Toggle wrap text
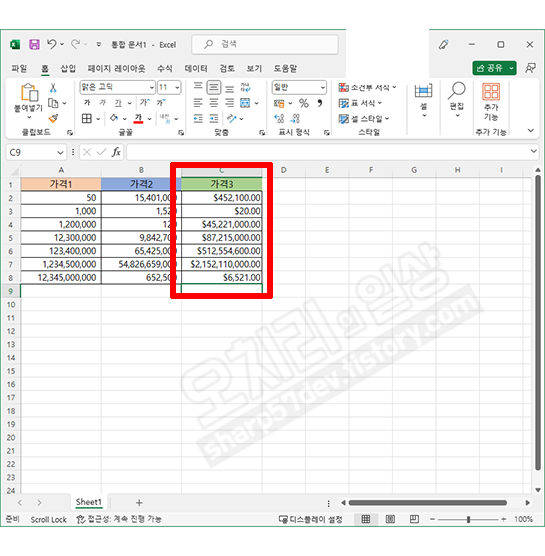Screen dimensions: 545x556 pos(245,87)
